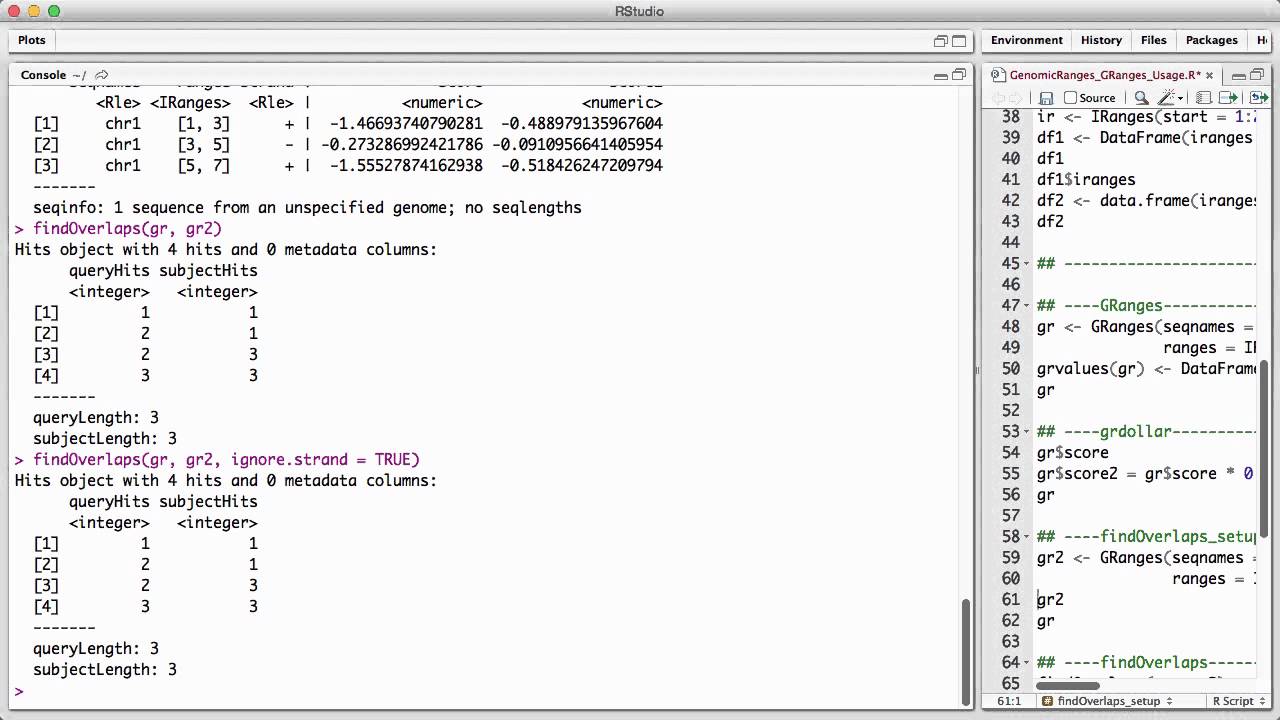Click the RStudio window title
The height and width of the screenshot is (720, 1280).
pos(639,11)
